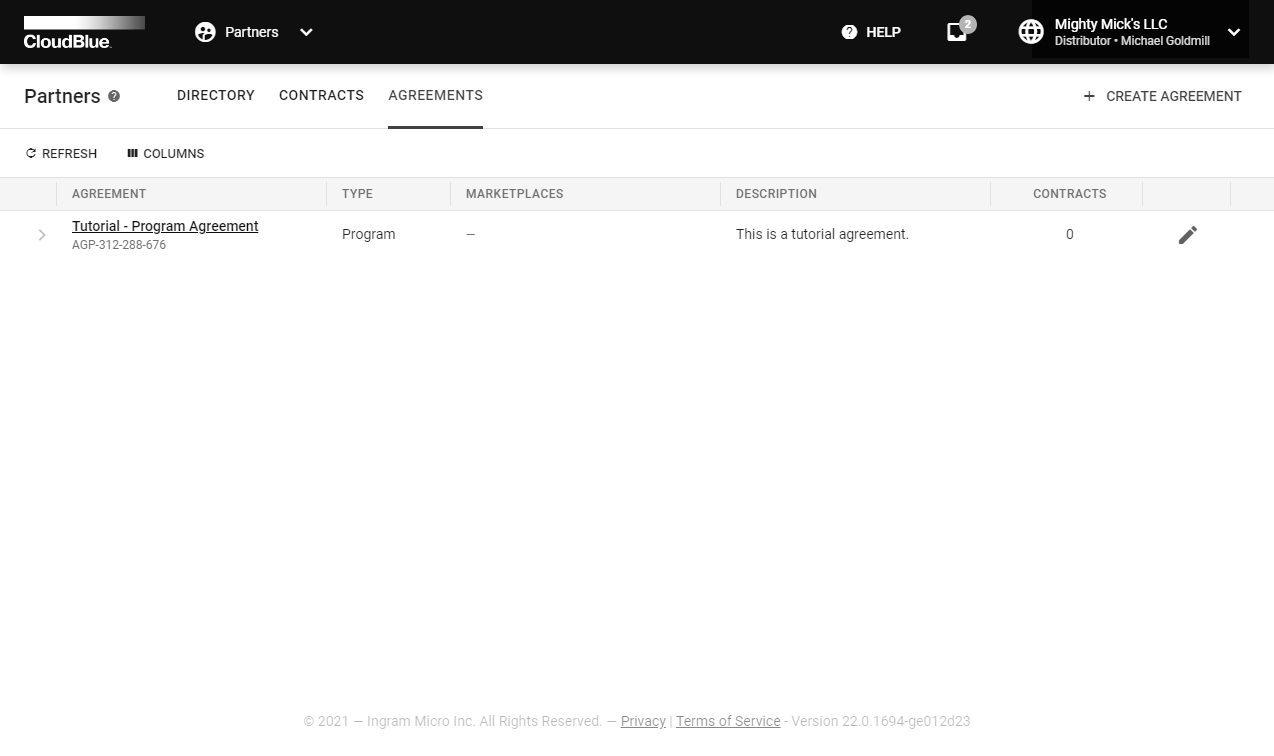The width and height of the screenshot is (1274, 756).
Task: Edit the tutorial agreement with pencil icon
Action: click(1187, 234)
